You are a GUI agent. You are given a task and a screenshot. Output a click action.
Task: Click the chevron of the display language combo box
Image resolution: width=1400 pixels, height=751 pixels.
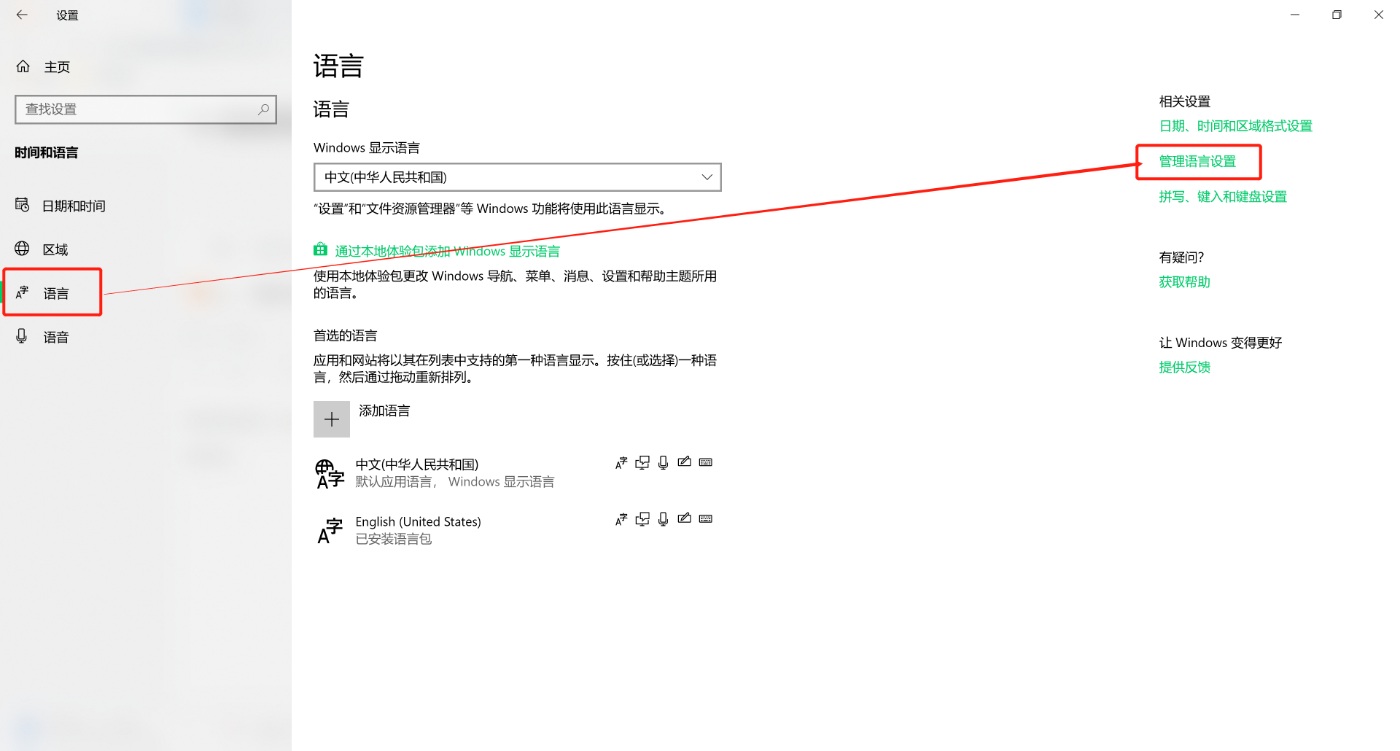[x=706, y=177]
